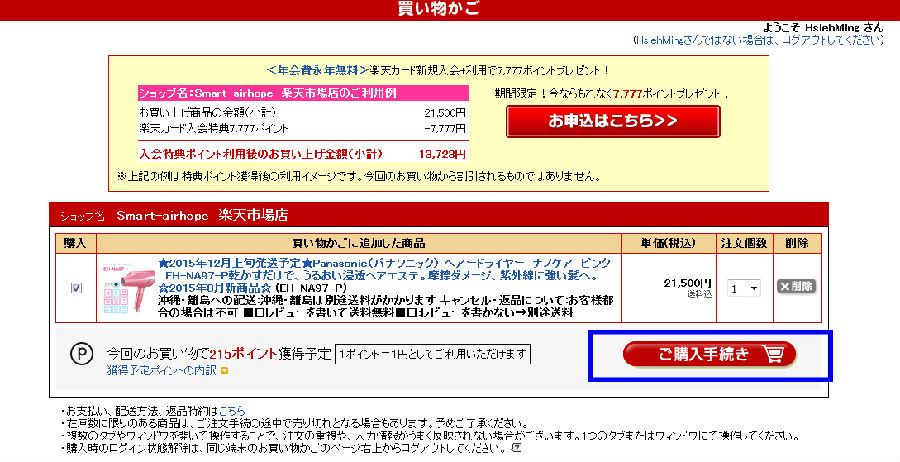This screenshot has height=462, width=900.
Task: Click the shopping cart icon on the purchase button
Action: tap(773, 355)
